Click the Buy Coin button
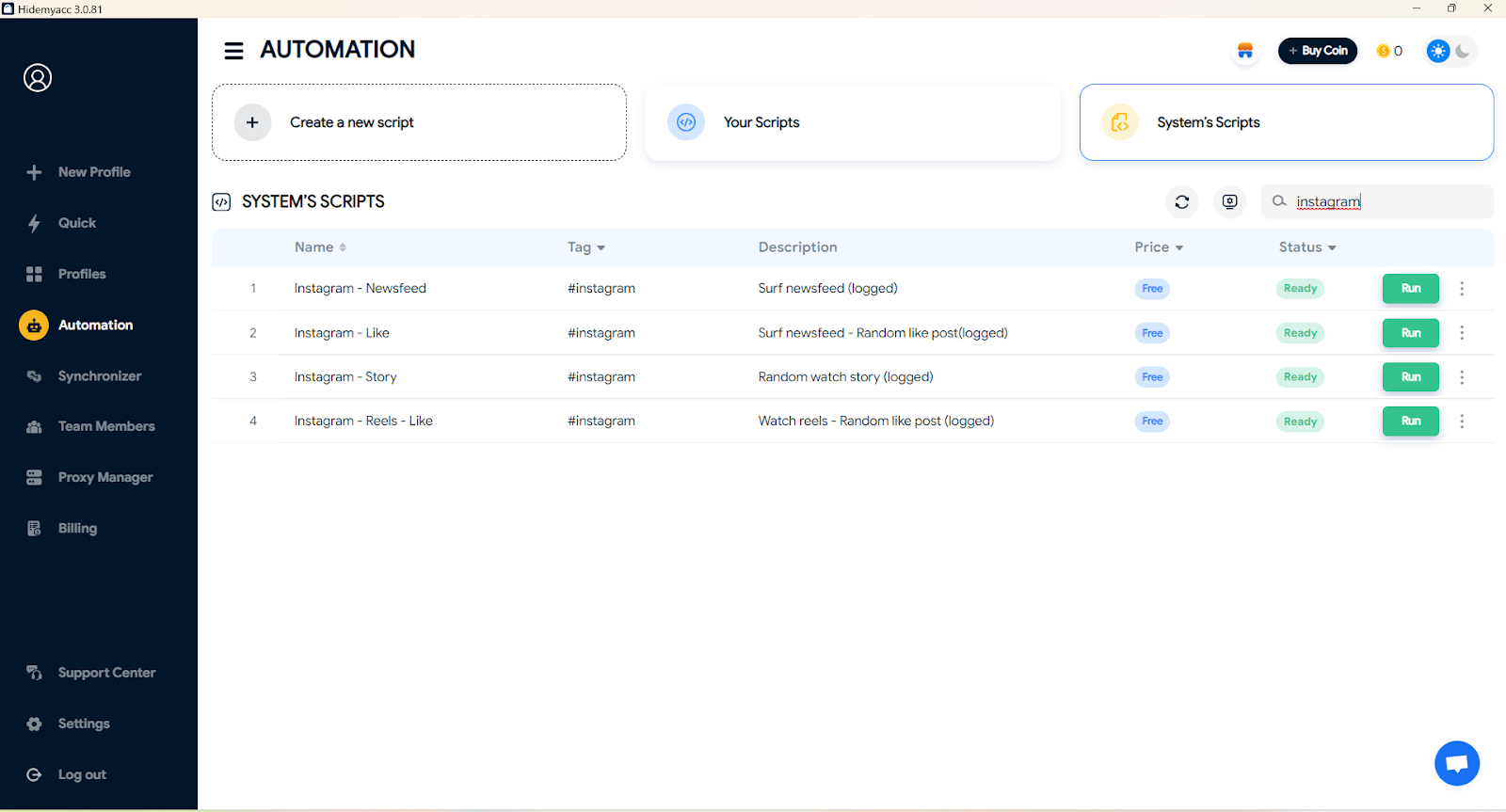1506x812 pixels. [x=1318, y=51]
